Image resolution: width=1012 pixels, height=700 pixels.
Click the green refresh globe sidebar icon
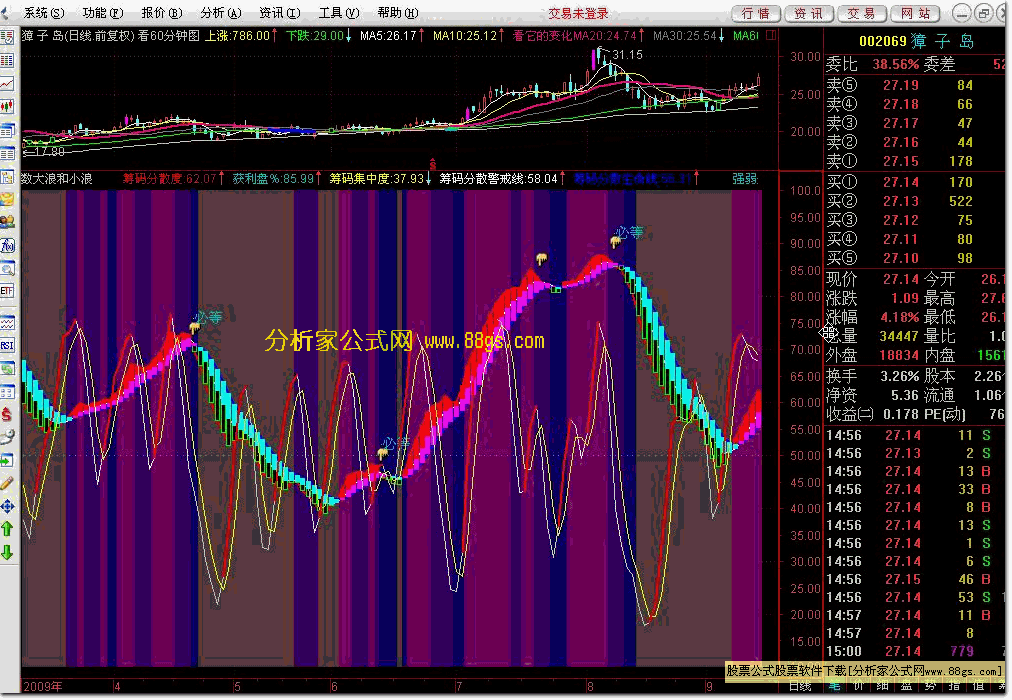click(x=7, y=368)
